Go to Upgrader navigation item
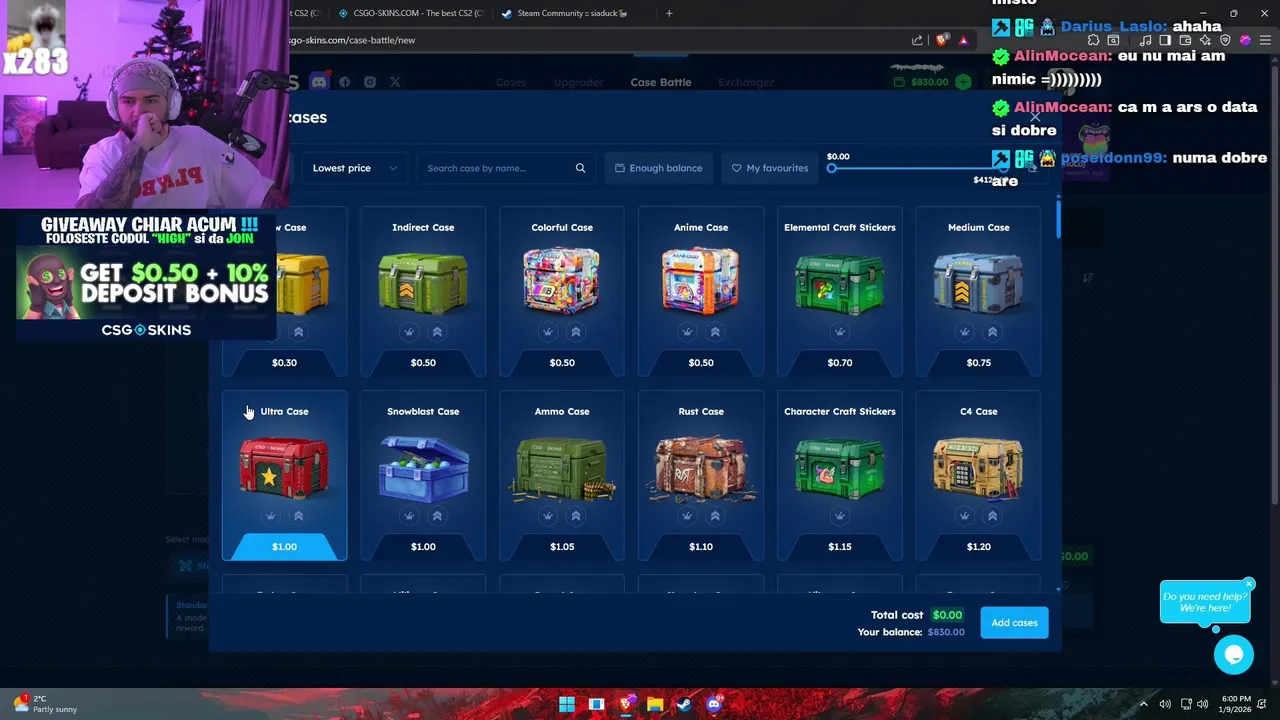Viewport: 1280px width, 720px height. pos(579,82)
